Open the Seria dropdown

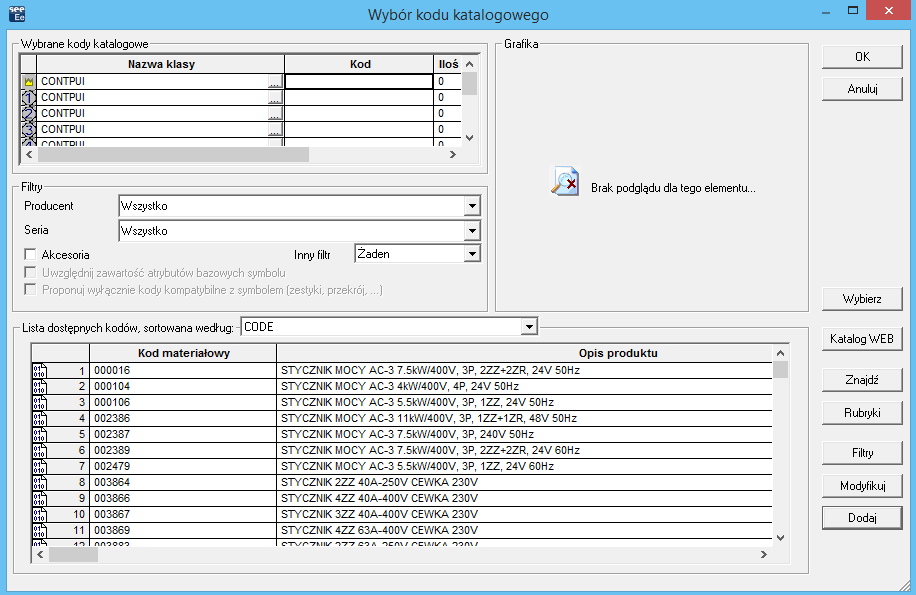472,231
